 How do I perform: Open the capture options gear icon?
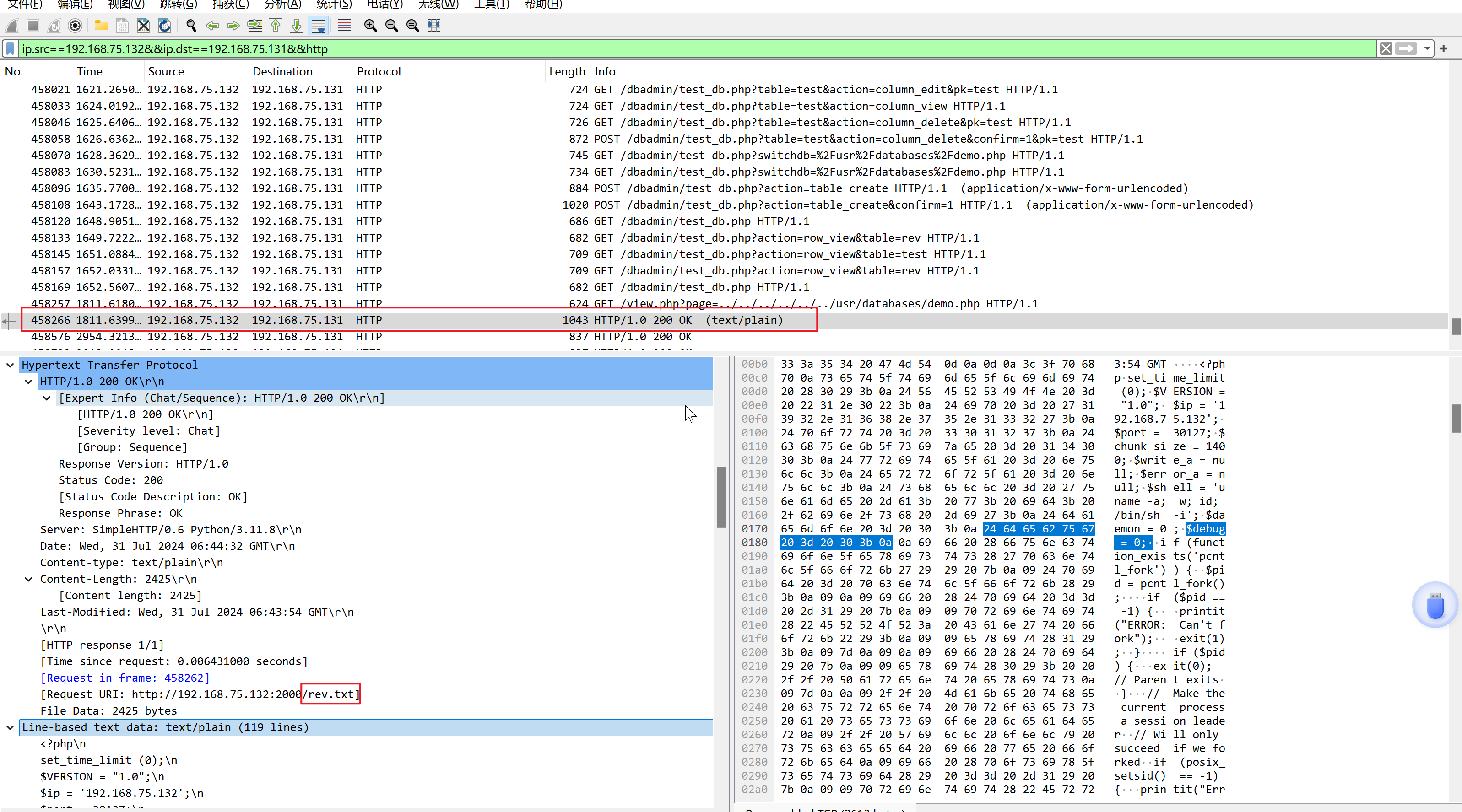pyautogui.click(x=75, y=26)
